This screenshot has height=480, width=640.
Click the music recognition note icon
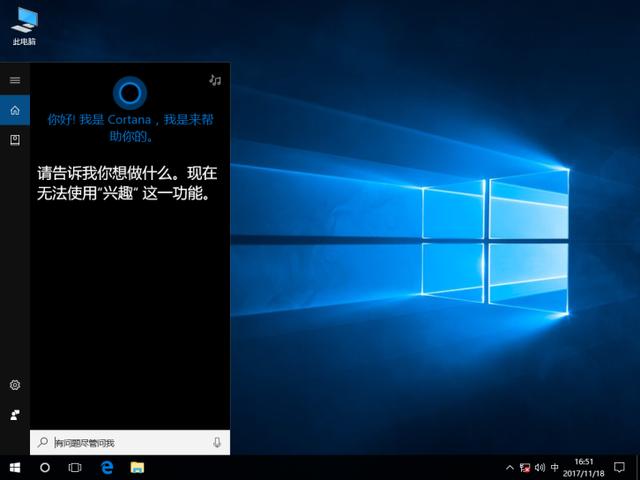pos(215,80)
